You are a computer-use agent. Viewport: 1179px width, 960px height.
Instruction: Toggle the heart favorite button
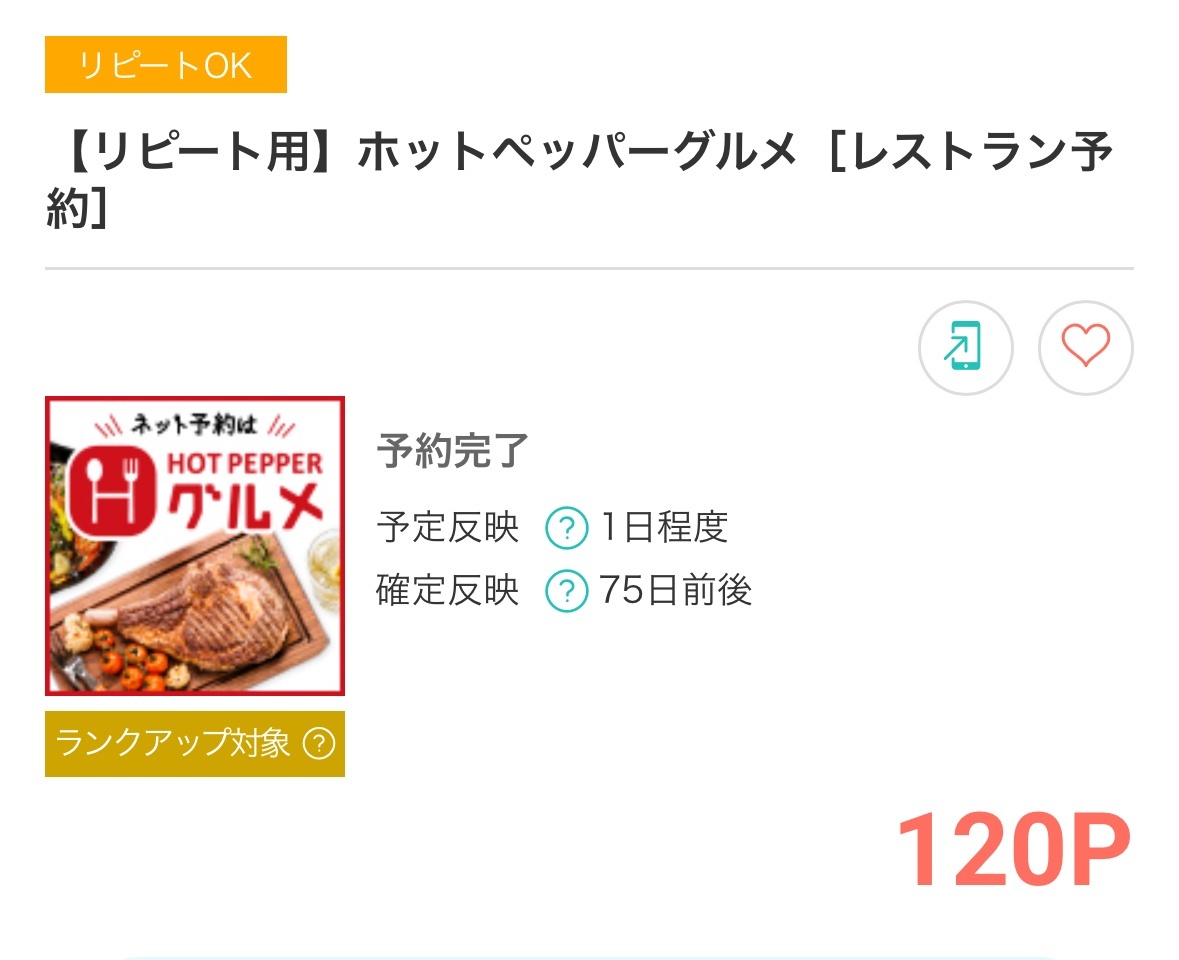1085,349
